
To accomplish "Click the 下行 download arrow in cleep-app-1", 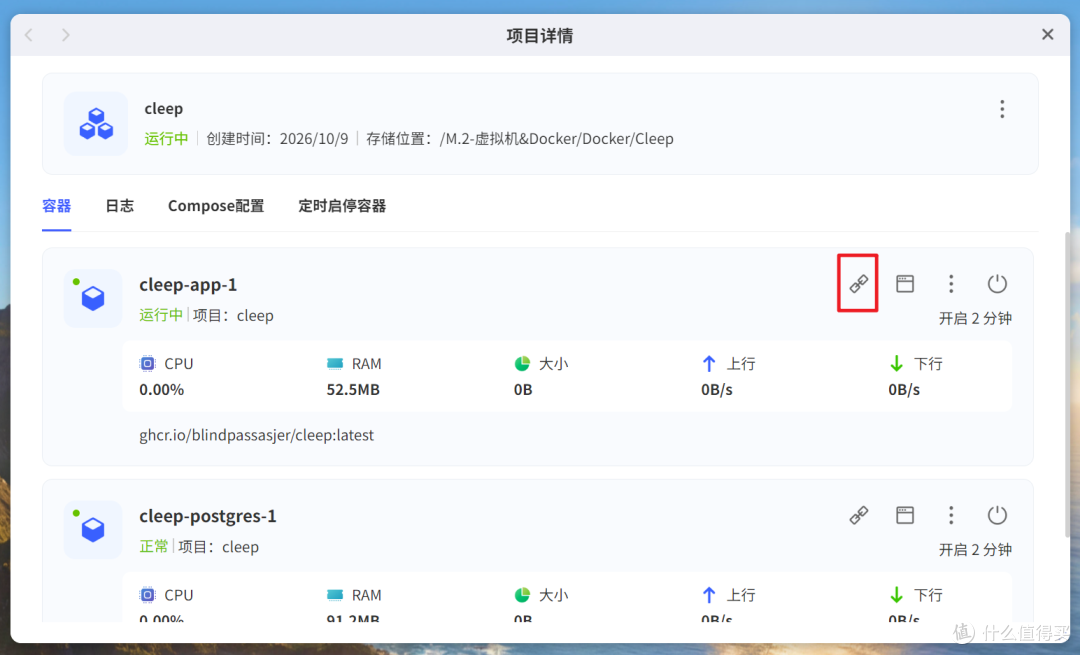I will pos(896,364).
